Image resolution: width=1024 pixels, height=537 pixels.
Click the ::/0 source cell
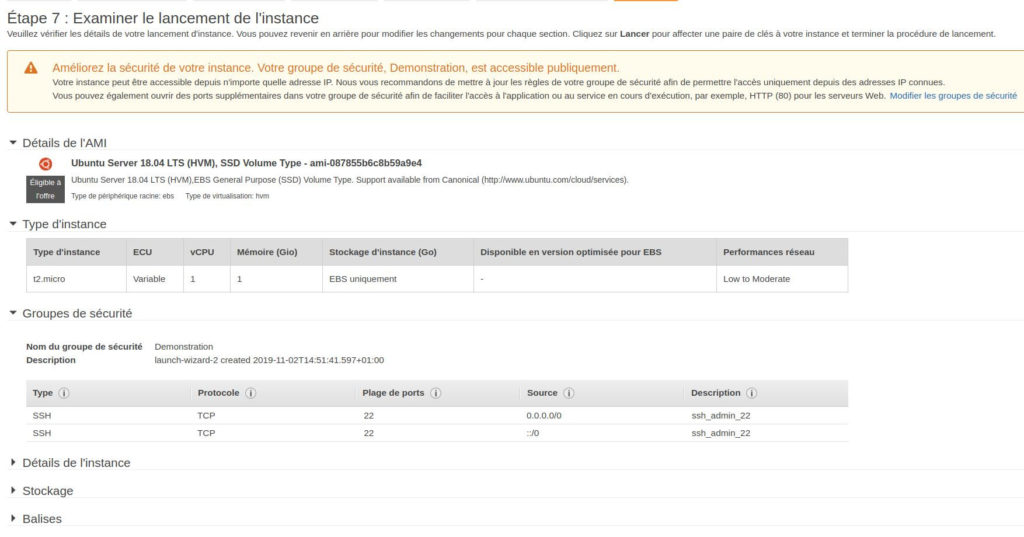point(533,433)
